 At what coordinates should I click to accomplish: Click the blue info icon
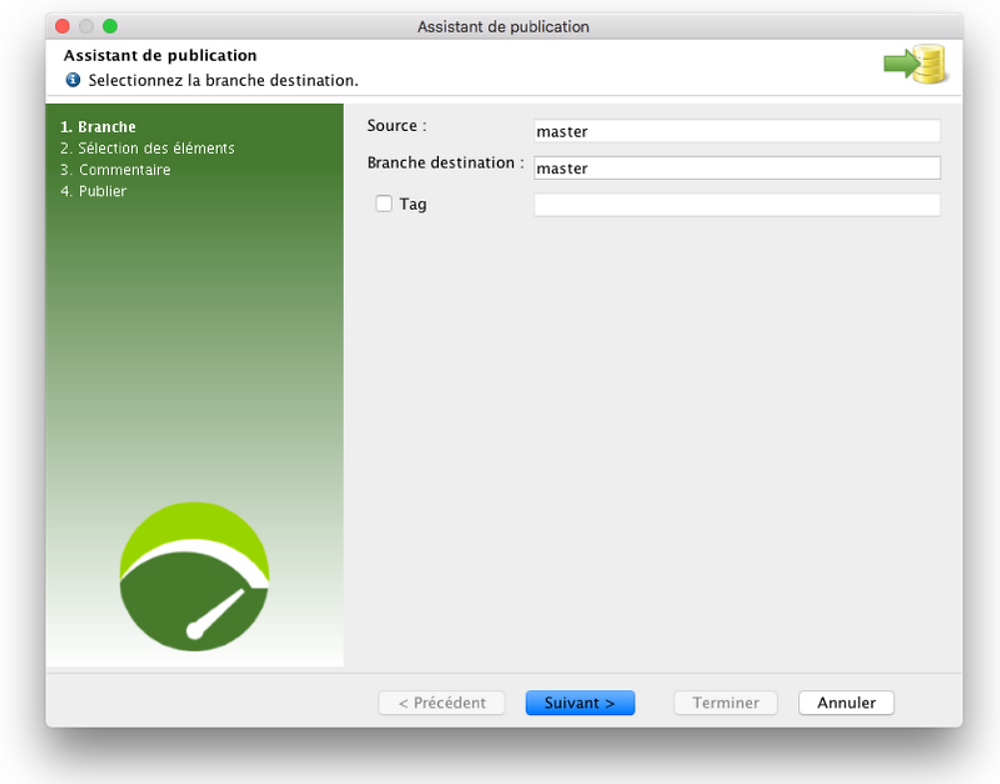[x=73, y=80]
